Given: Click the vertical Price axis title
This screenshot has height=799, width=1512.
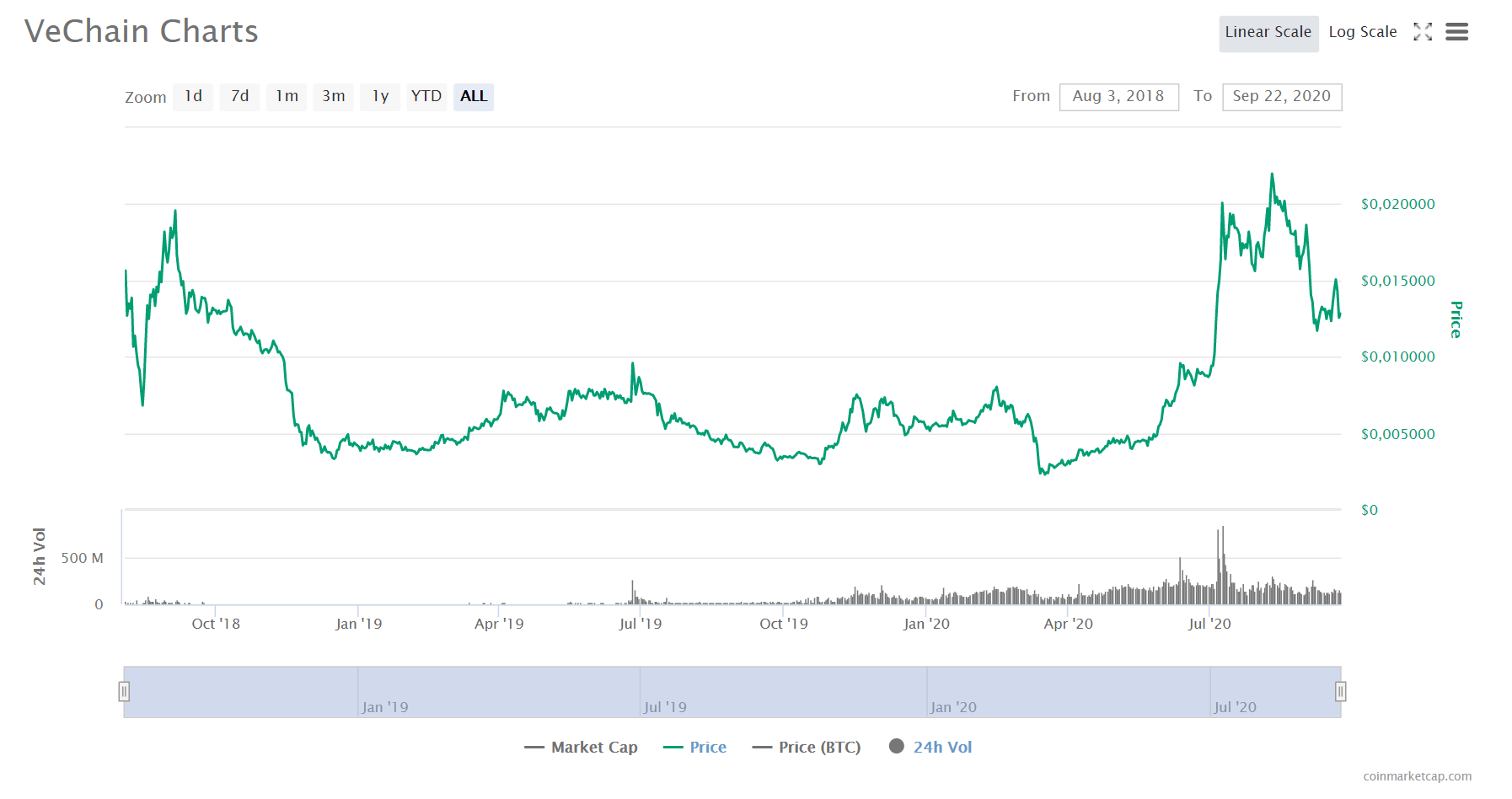Looking at the screenshot, I should (1456, 319).
